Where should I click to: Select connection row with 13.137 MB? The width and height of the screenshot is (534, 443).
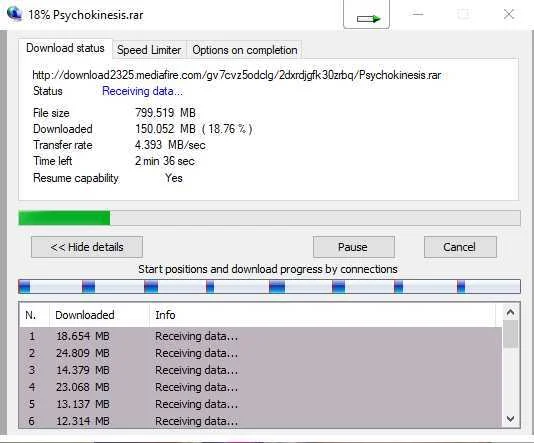tap(261, 404)
